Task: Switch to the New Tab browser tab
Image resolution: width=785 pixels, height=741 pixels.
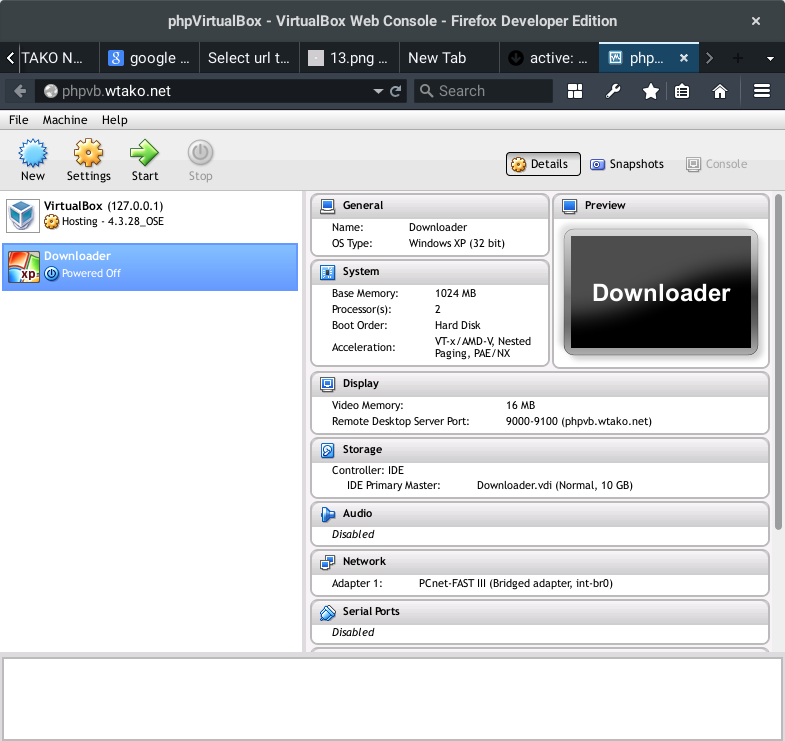Action: [449, 58]
